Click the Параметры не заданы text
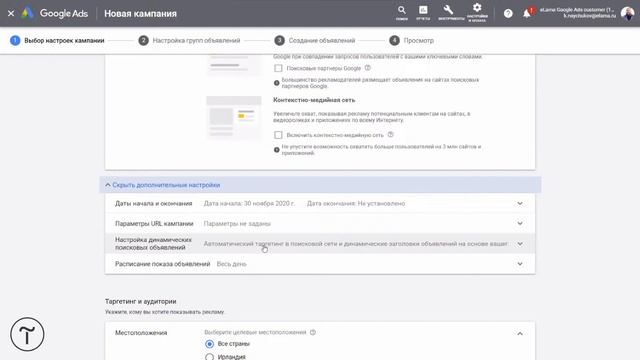Image resolution: width=640 pixels, height=360 pixels. click(x=237, y=224)
